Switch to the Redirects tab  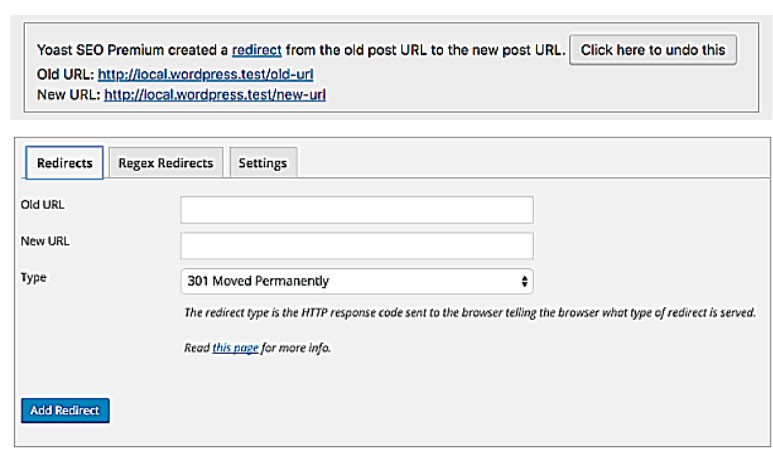[x=63, y=164]
